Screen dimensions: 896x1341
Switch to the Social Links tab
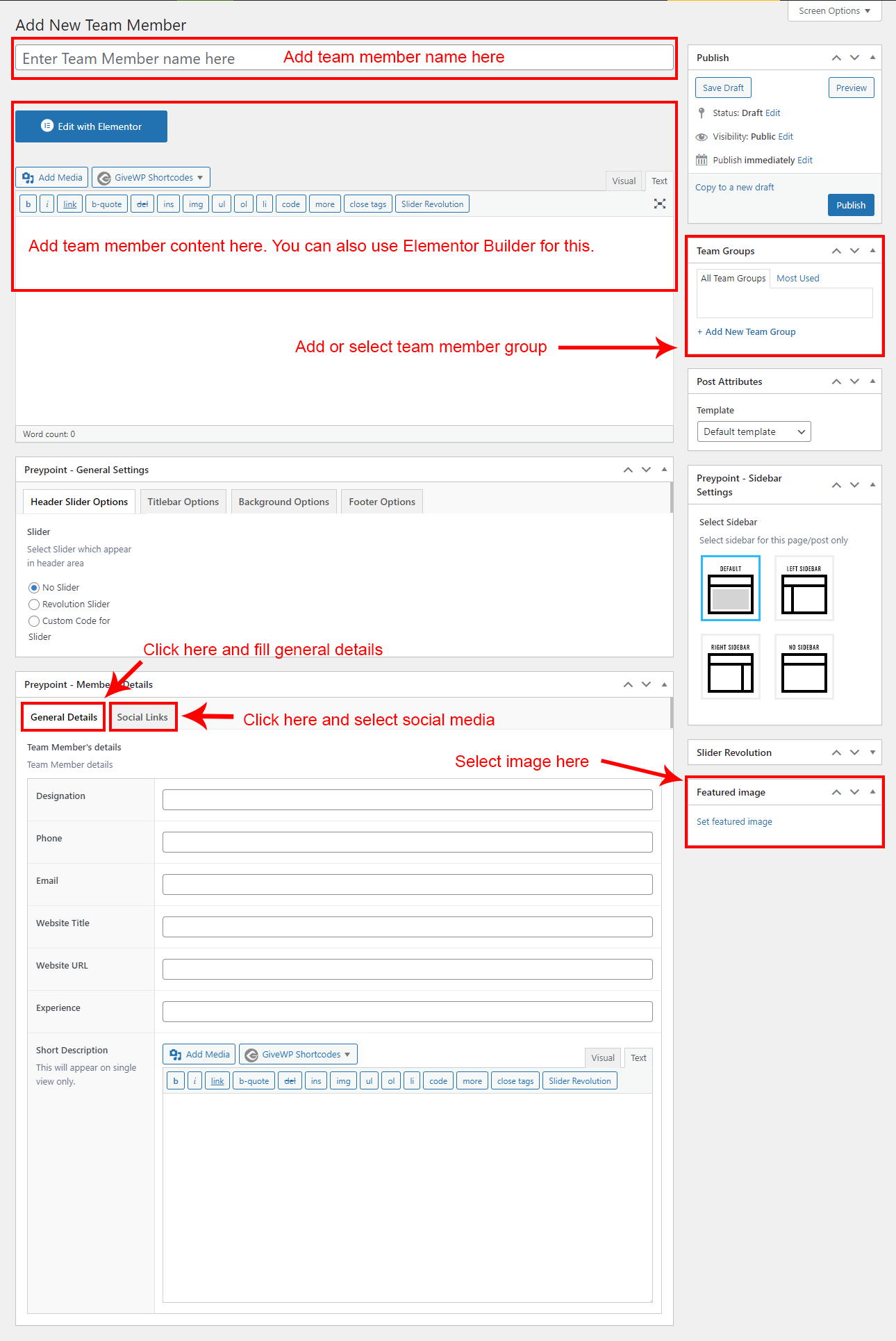click(x=142, y=717)
